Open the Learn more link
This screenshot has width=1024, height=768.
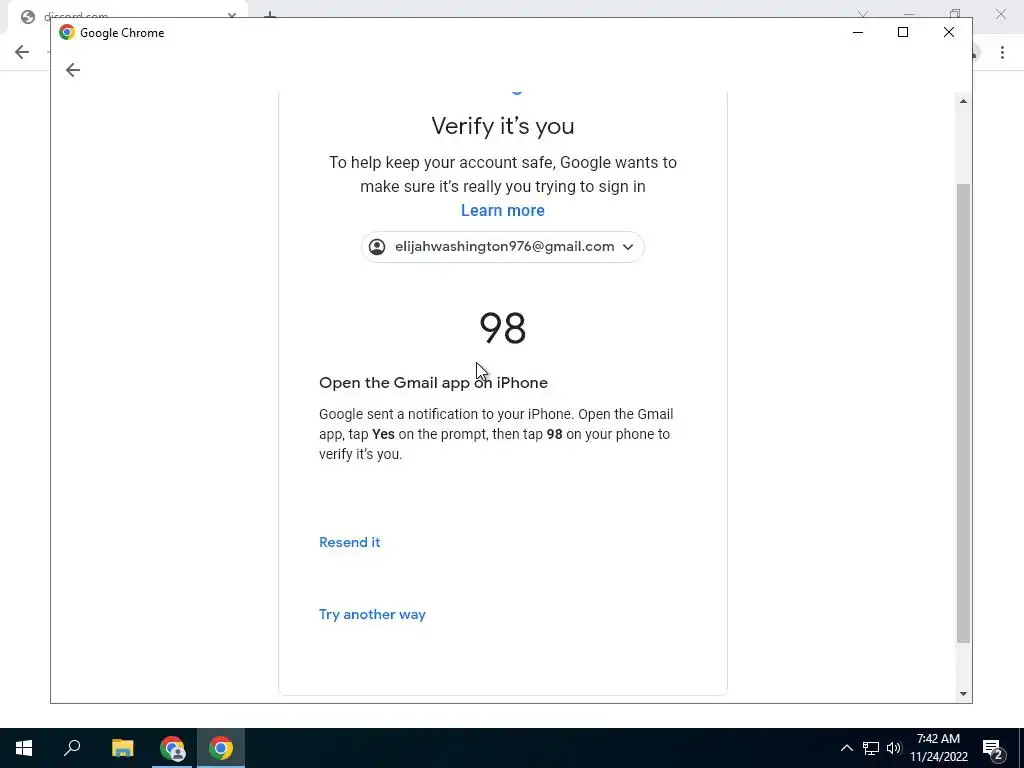(x=502, y=210)
